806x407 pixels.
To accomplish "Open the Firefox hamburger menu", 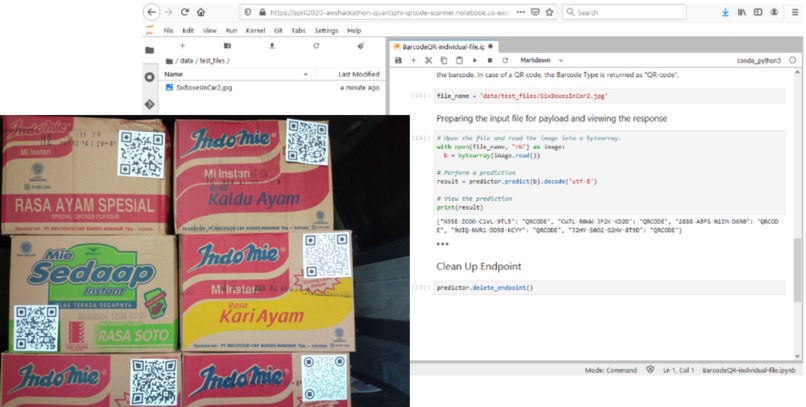I will (795, 12).
